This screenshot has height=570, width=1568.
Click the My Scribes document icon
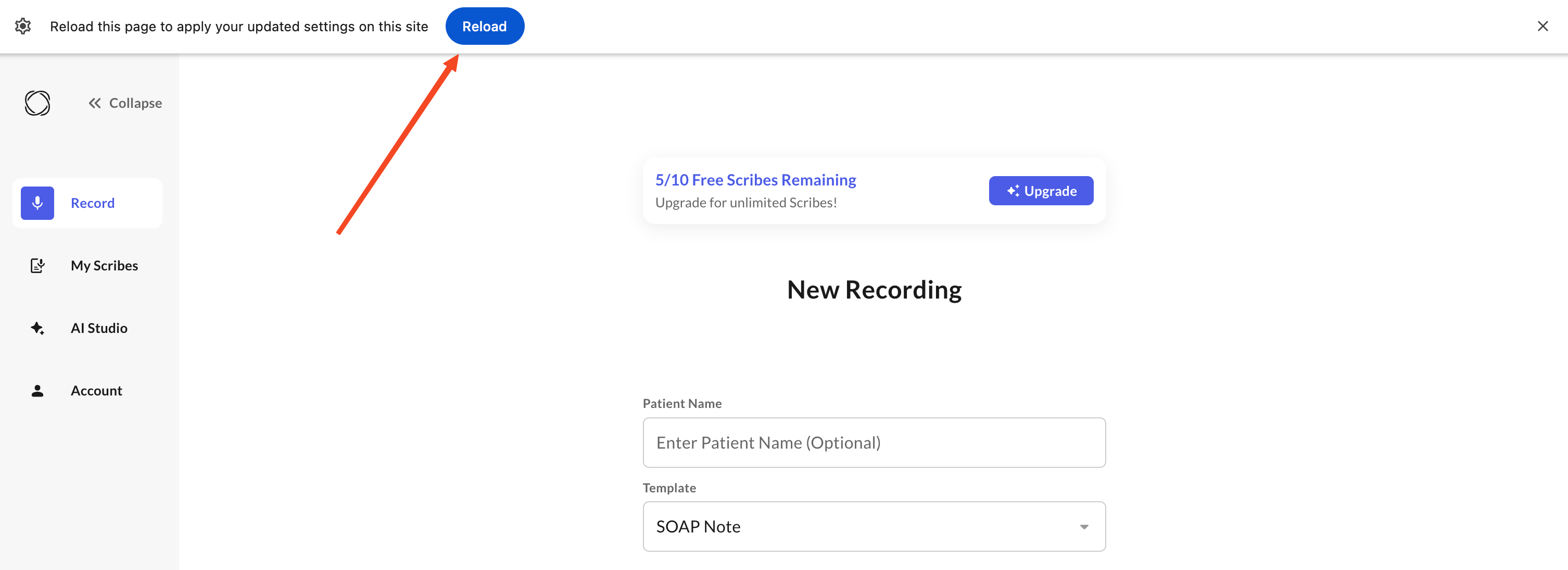pyautogui.click(x=37, y=266)
